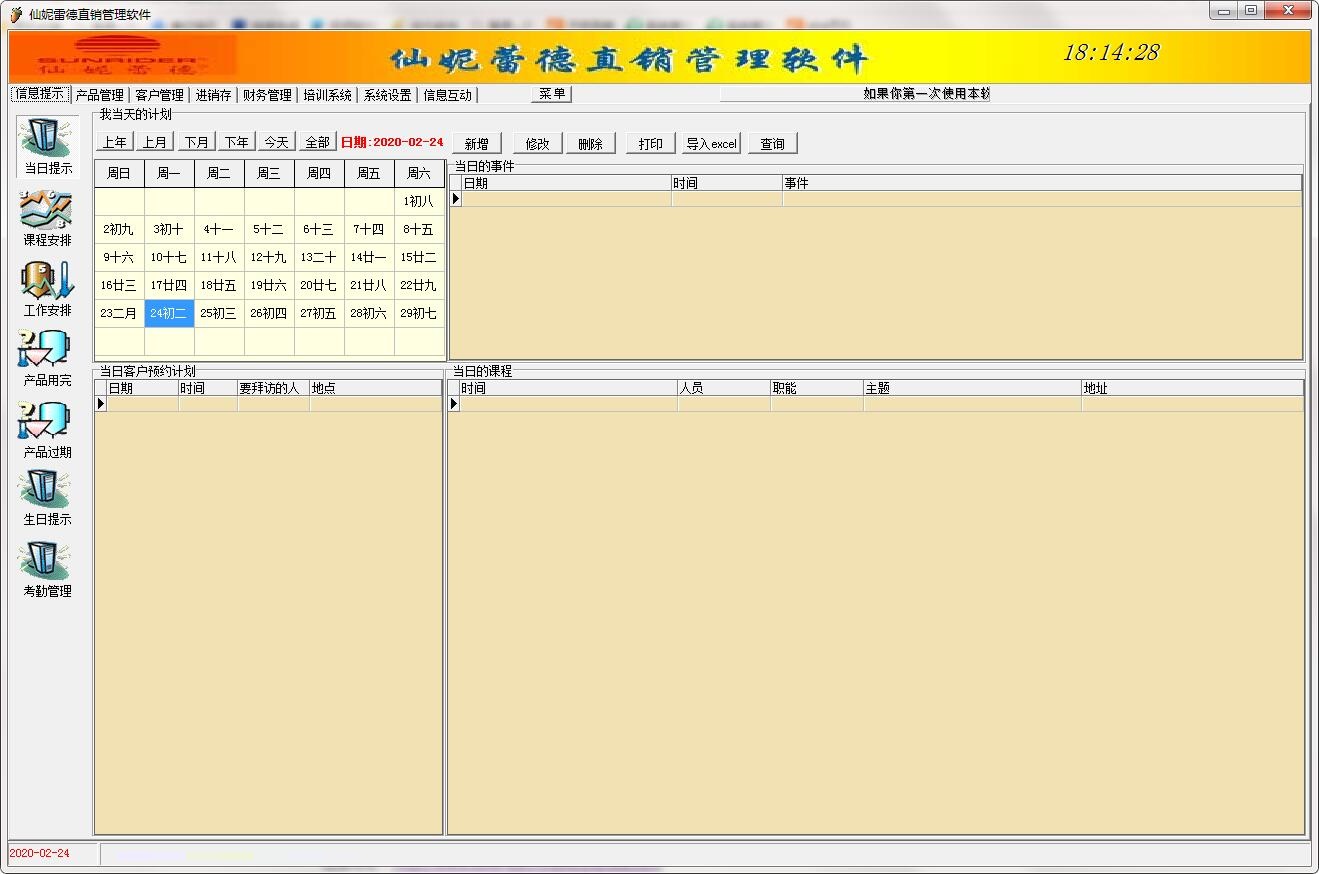Viewport: 1319px width, 874px height.
Task: Click the 主题 column header
Action: [x=972, y=388]
